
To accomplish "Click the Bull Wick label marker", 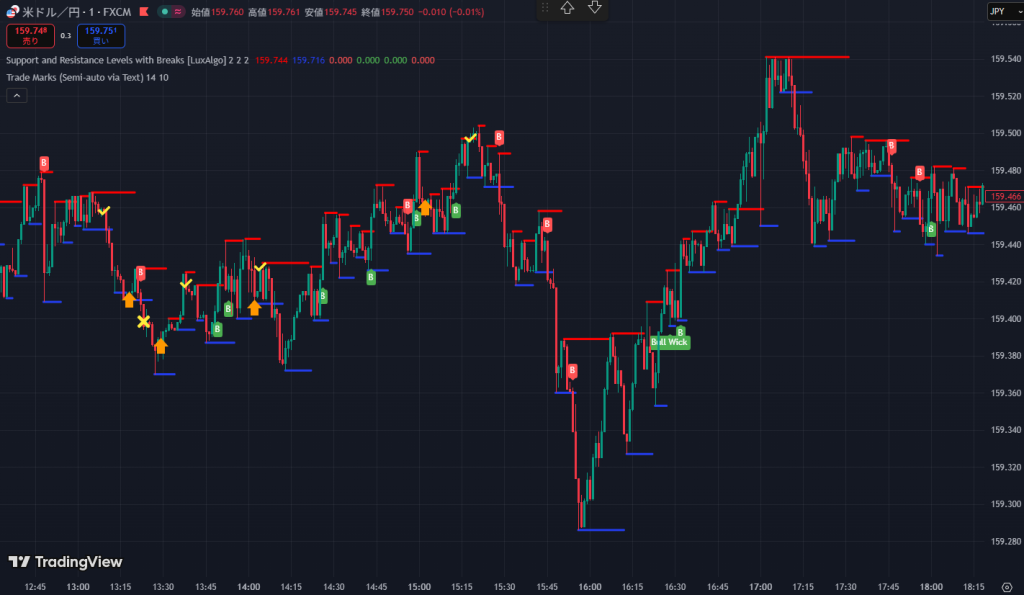I will pyautogui.click(x=670, y=342).
